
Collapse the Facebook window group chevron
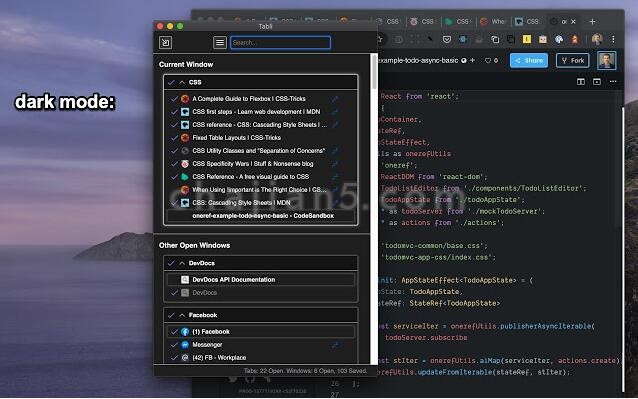182,315
